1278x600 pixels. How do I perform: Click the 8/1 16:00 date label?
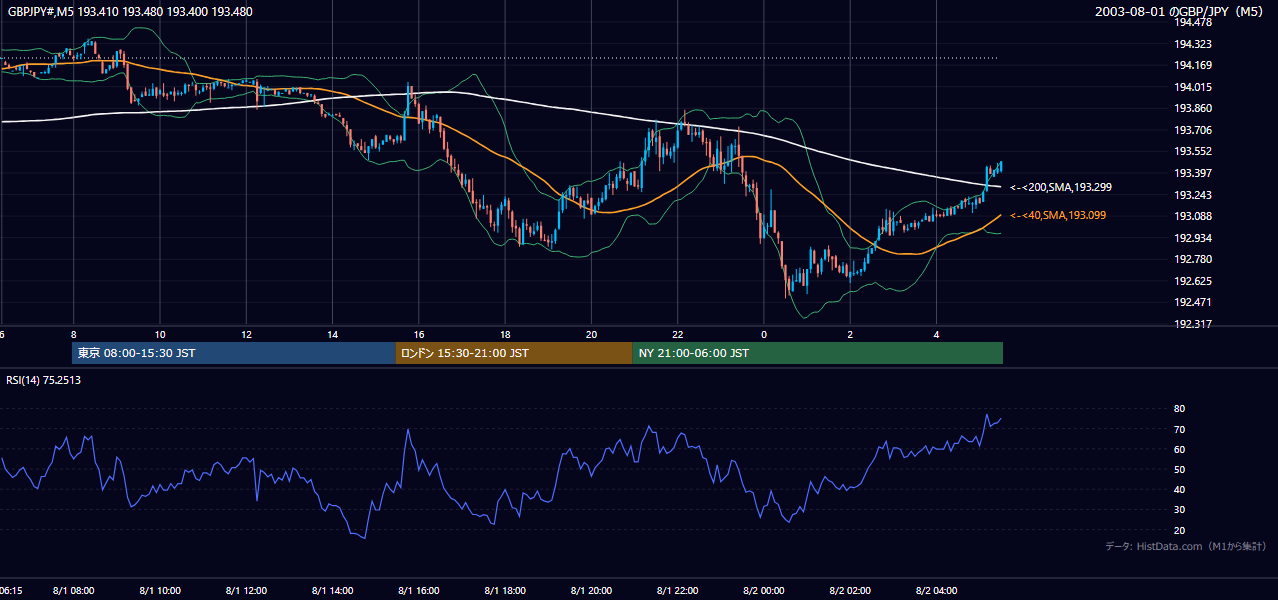(x=419, y=590)
